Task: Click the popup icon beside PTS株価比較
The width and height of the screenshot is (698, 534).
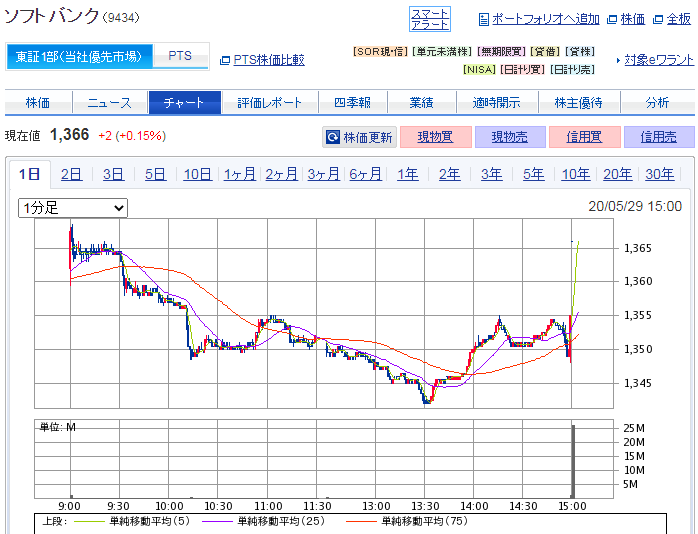Action: [x=225, y=60]
